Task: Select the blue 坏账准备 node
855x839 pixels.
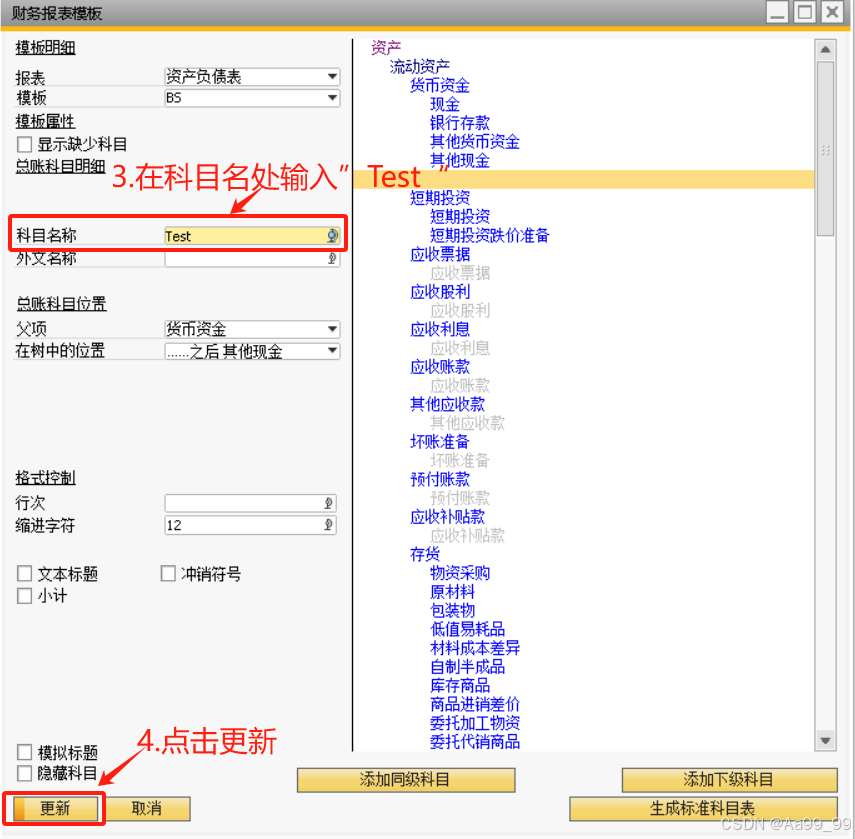Action: (440, 442)
